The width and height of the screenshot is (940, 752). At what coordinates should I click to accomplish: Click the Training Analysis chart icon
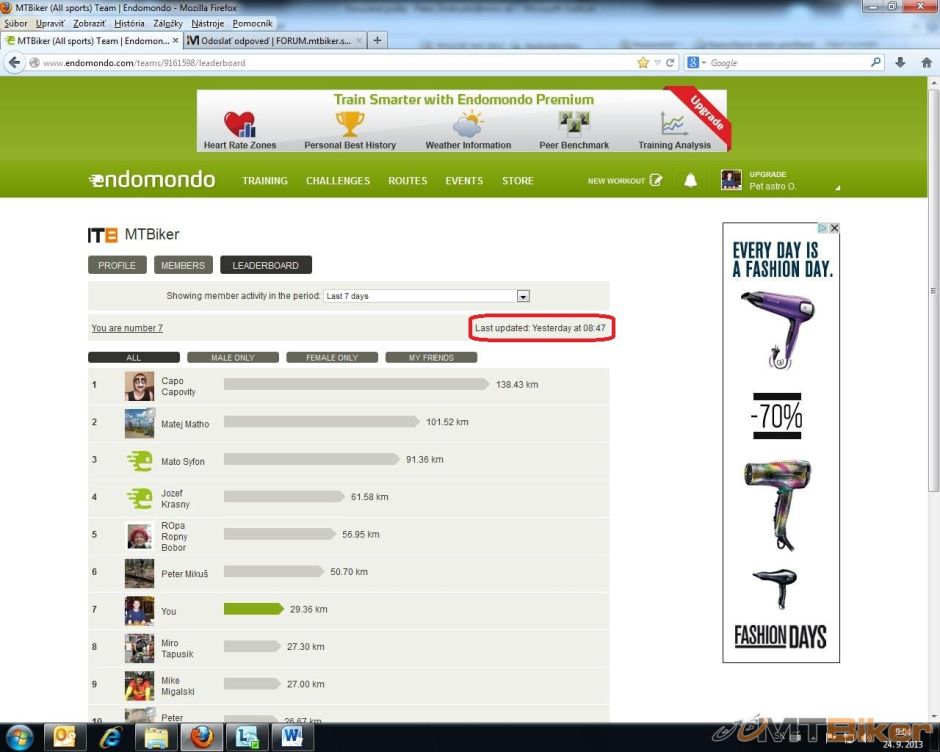pos(675,124)
